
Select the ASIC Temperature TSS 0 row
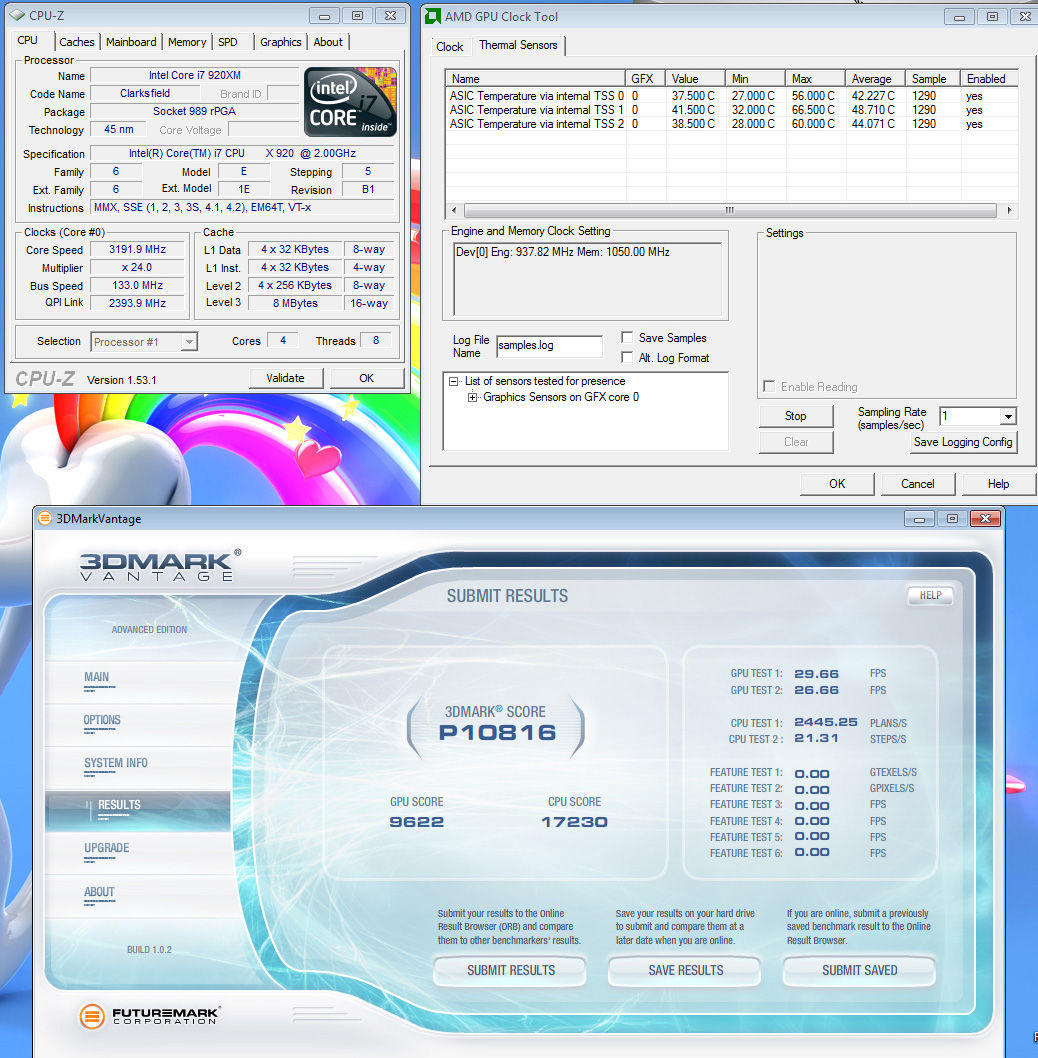732,96
